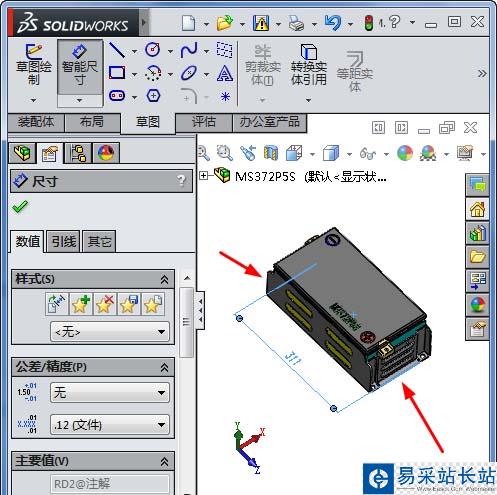Click the Convert Entities (转换实体引用) tool
The height and width of the screenshot is (495, 497).
coord(309,65)
